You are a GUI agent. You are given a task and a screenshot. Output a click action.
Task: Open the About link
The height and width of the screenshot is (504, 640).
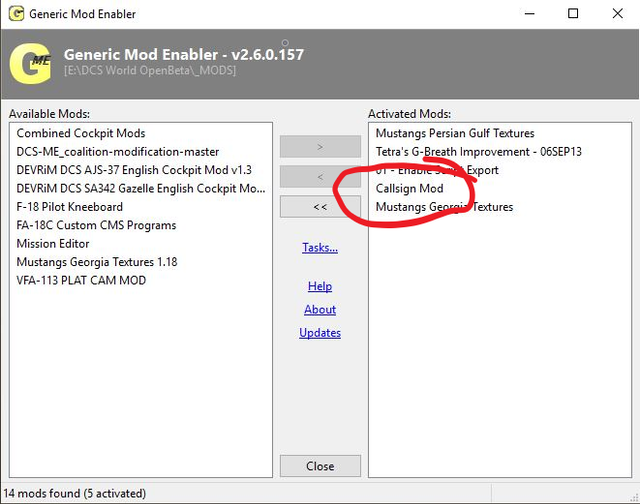pyautogui.click(x=320, y=309)
